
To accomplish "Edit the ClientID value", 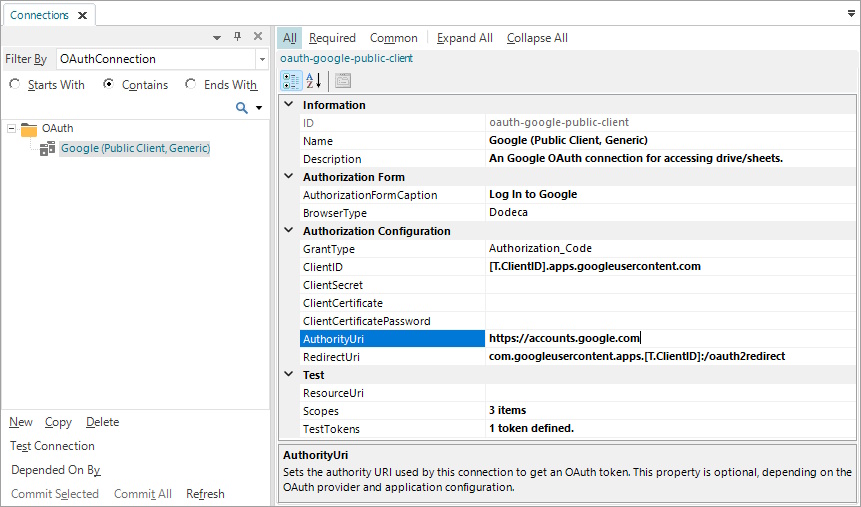I will click(x=670, y=266).
